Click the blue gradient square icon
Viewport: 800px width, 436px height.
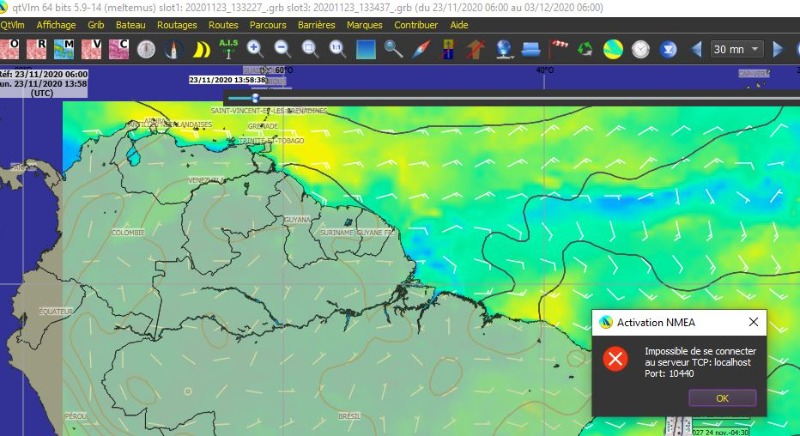[366, 49]
